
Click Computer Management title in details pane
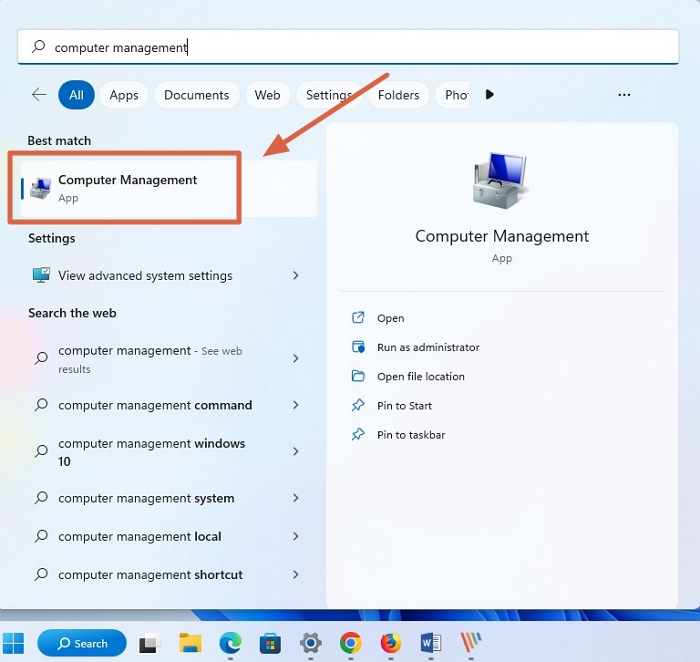(x=502, y=236)
